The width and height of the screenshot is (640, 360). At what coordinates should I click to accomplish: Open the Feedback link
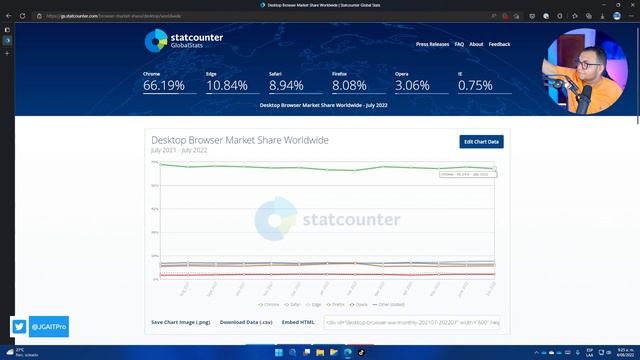tap(499, 44)
